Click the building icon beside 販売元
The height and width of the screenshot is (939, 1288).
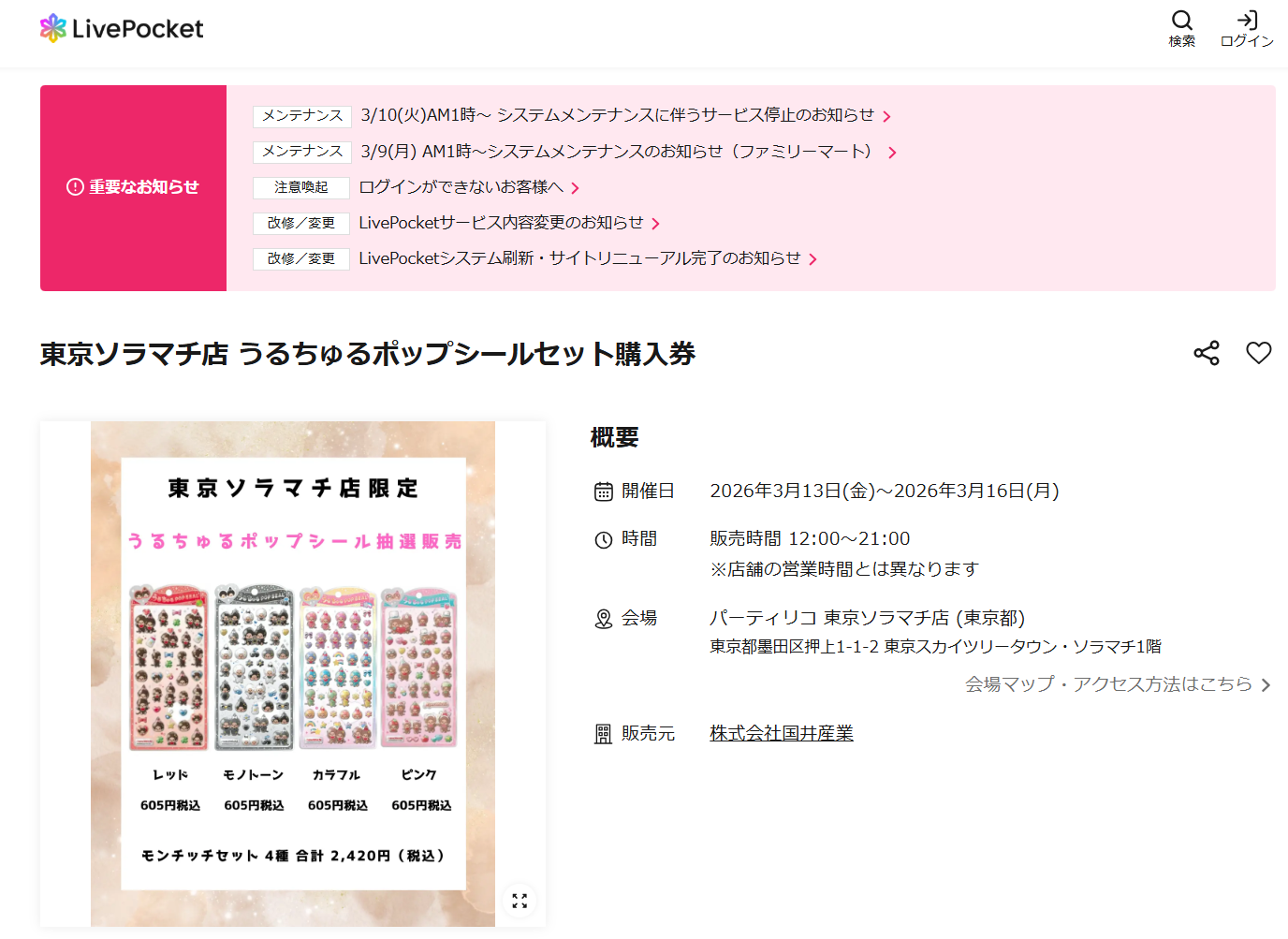click(x=604, y=734)
